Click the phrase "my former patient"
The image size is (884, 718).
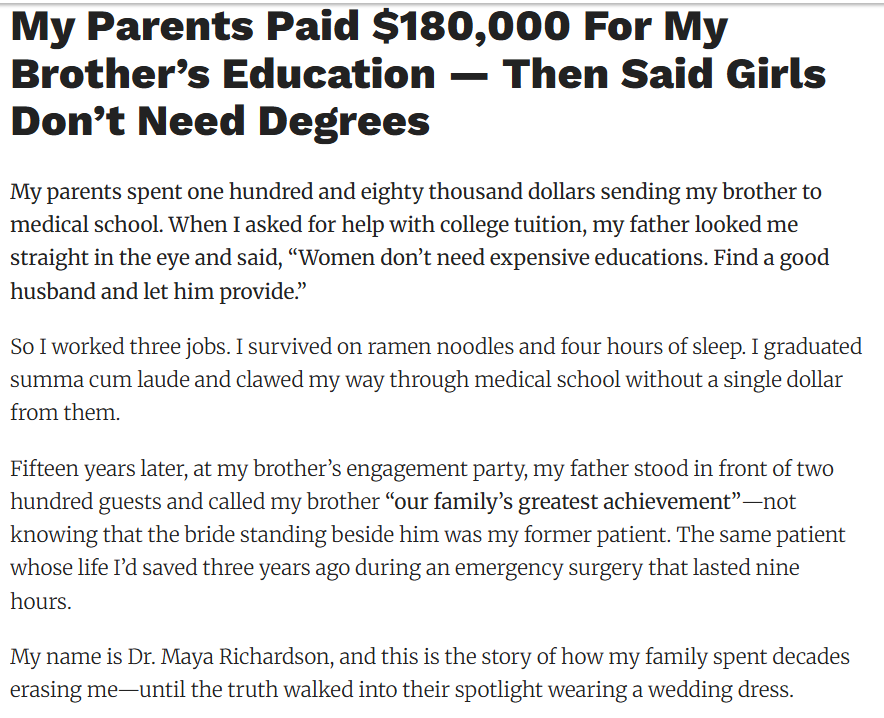[x=589, y=534]
